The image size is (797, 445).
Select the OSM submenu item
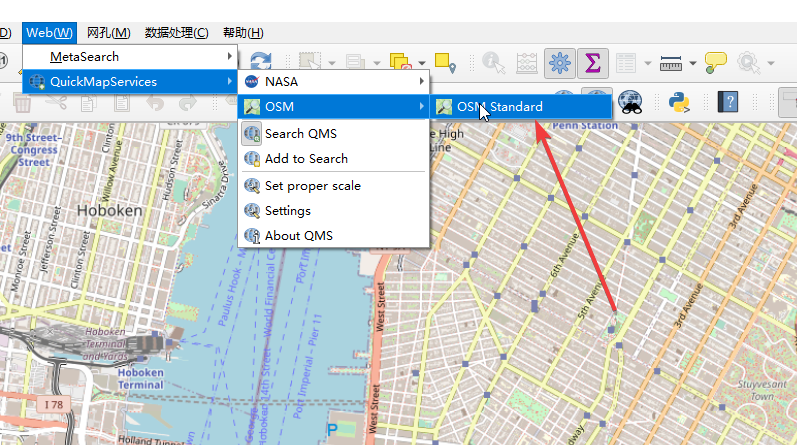coord(334,107)
